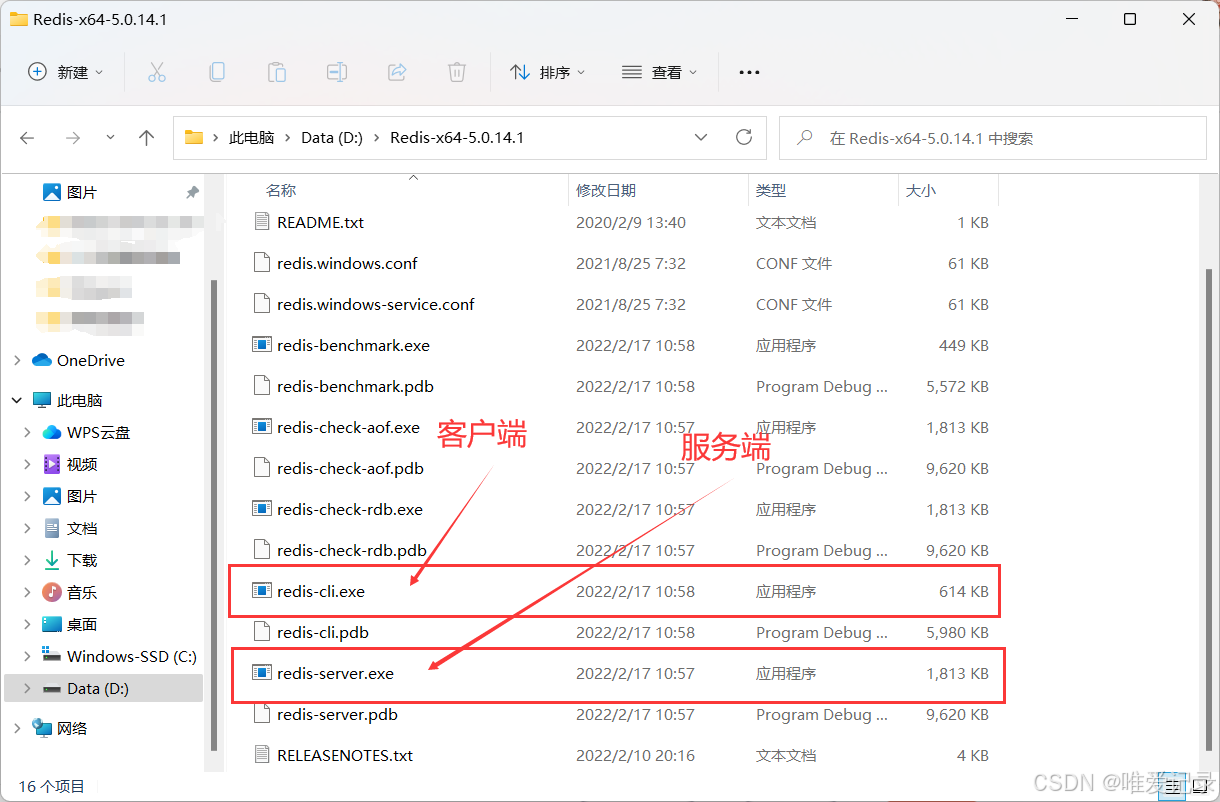Expand the WPS云盘 tree node

click(28, 432)
